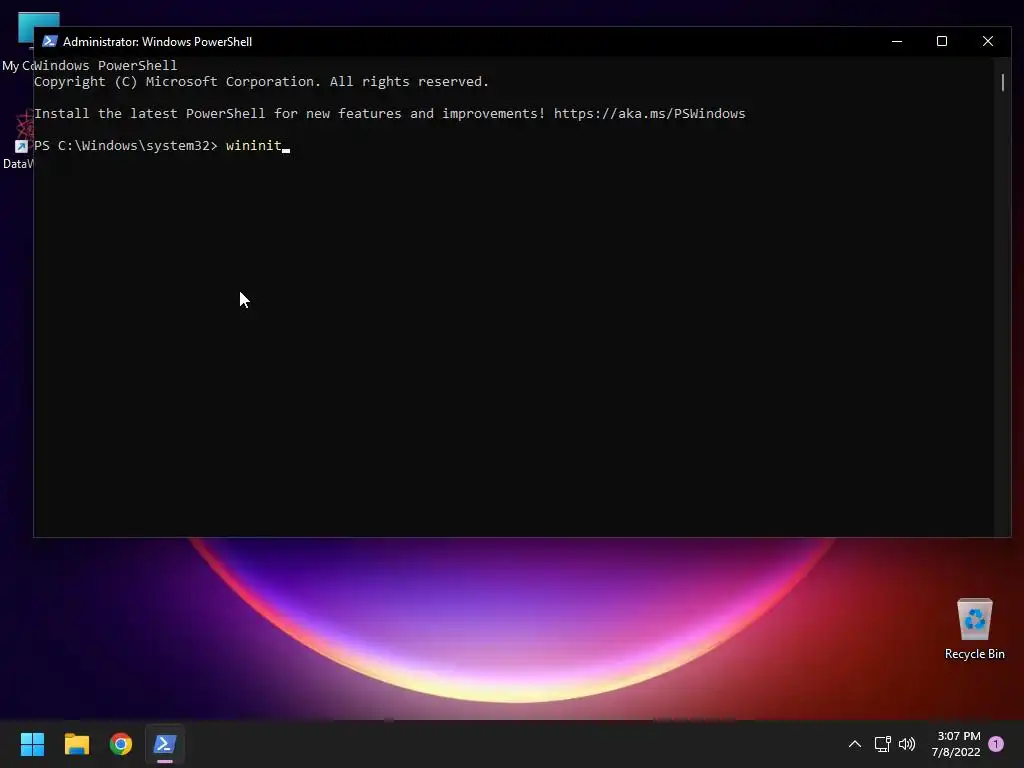Viewport: 1024px width, 768px height.
Task: Close the PowerShell window
Action: point(987,41)
